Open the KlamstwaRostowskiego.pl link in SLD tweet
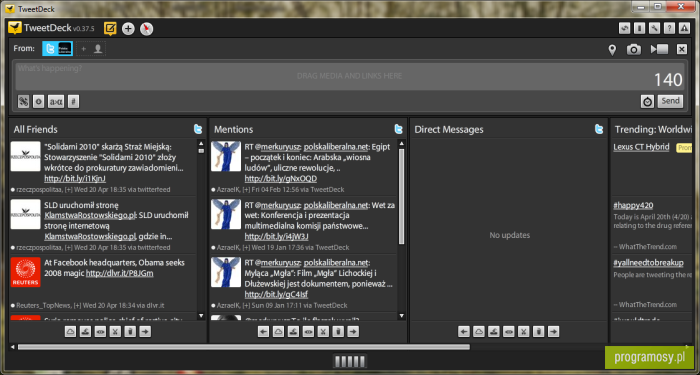This screenshot has width=700, height=375. point(90,216)
